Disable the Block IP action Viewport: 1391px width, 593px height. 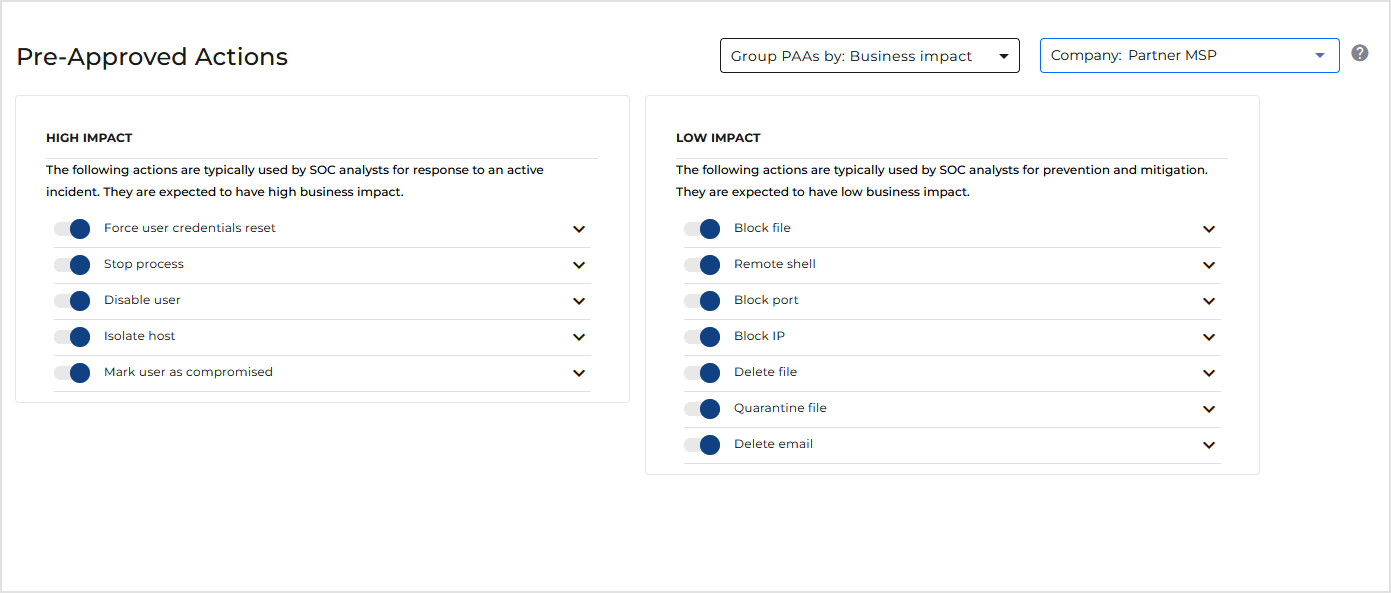pyautogui.click(x=702, y=337)
